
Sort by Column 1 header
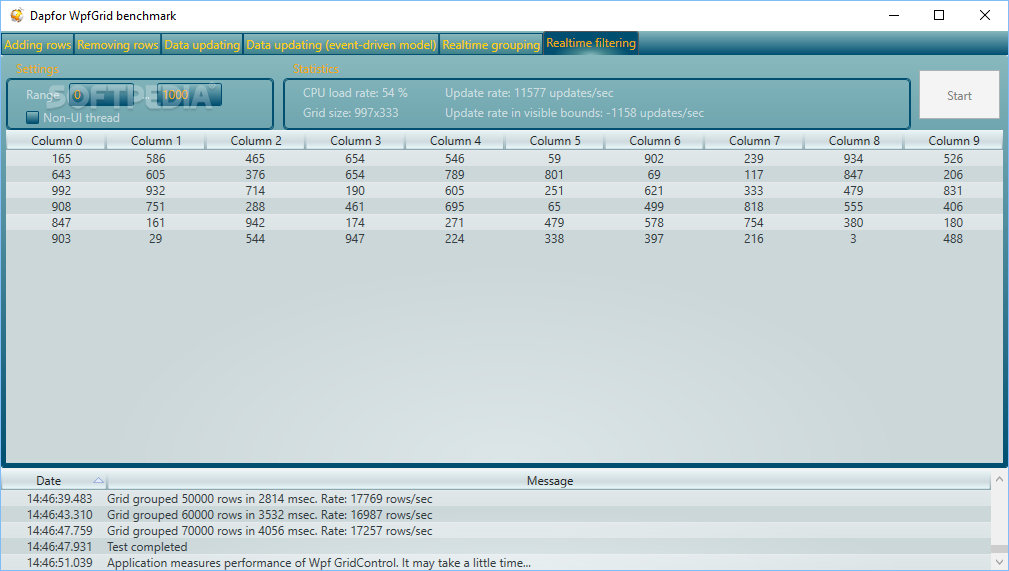click(x=156, y=140)
